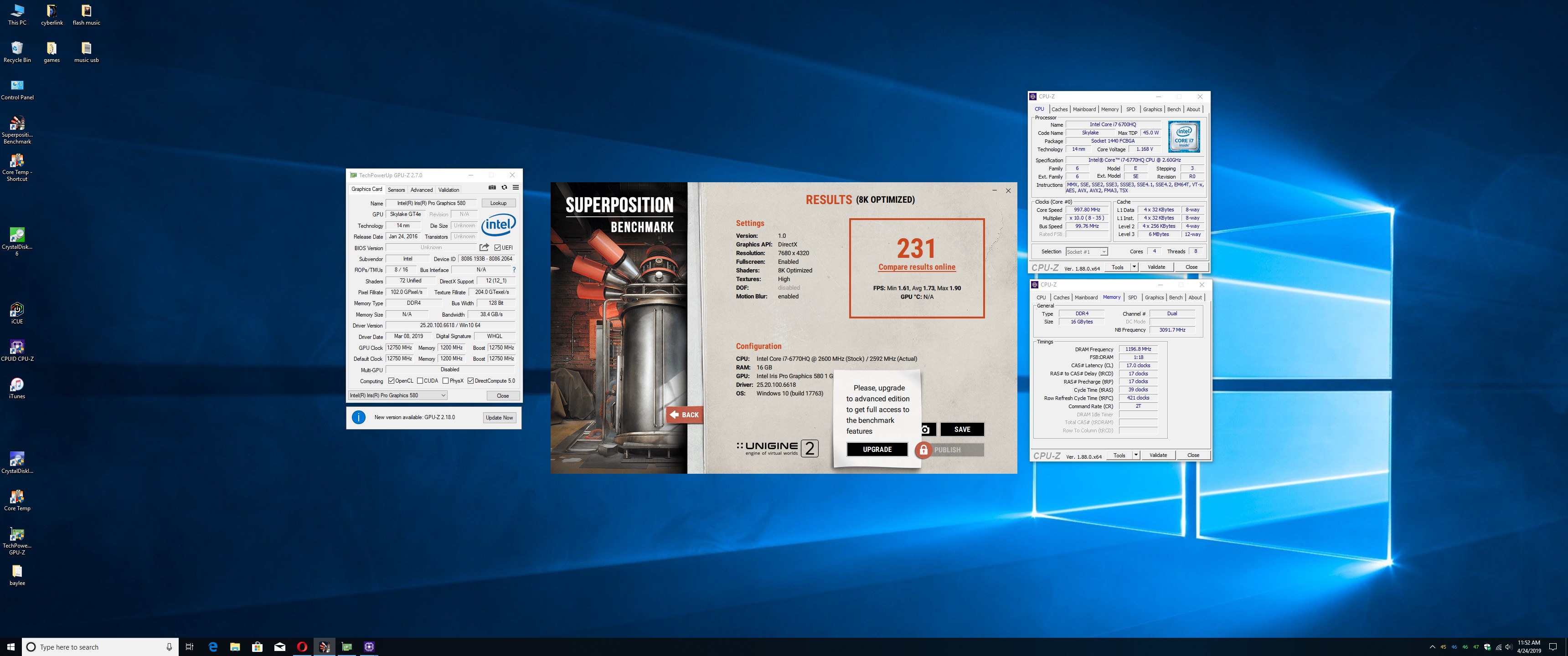
Task: Toggle the OpenCL checkbox in GPU-Z
Action: (392, 381)
